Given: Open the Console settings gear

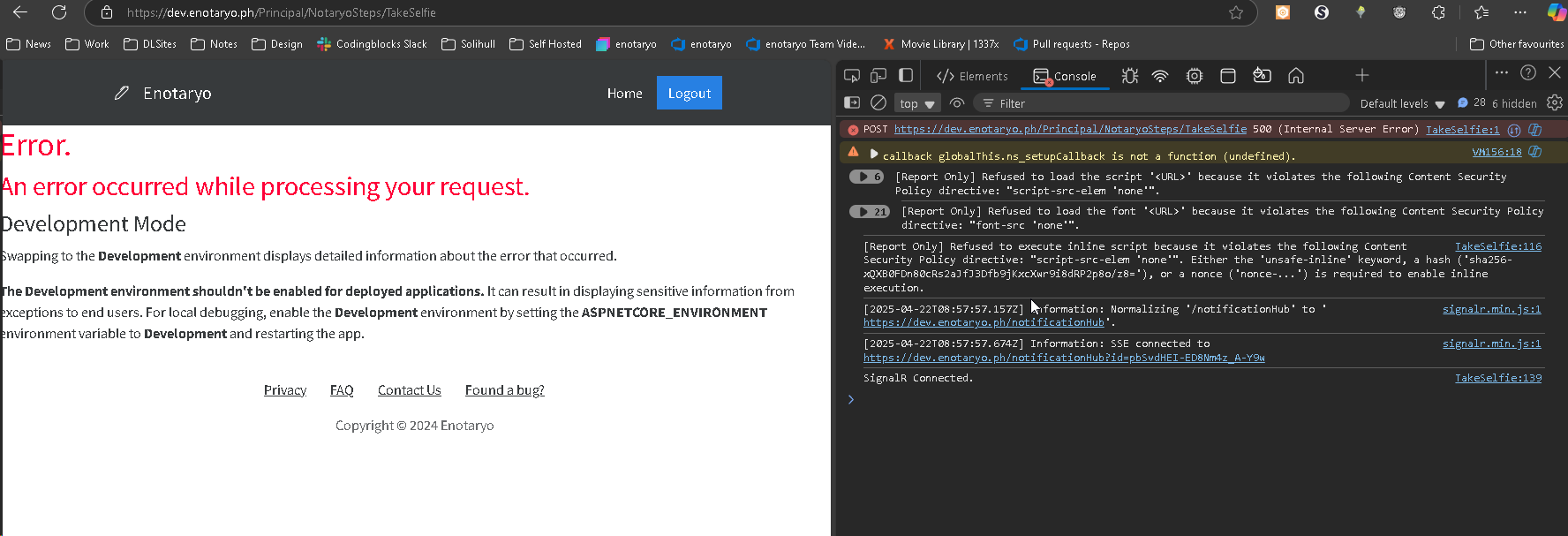Looking at the screenshot, I should [x=1555, y=103].
